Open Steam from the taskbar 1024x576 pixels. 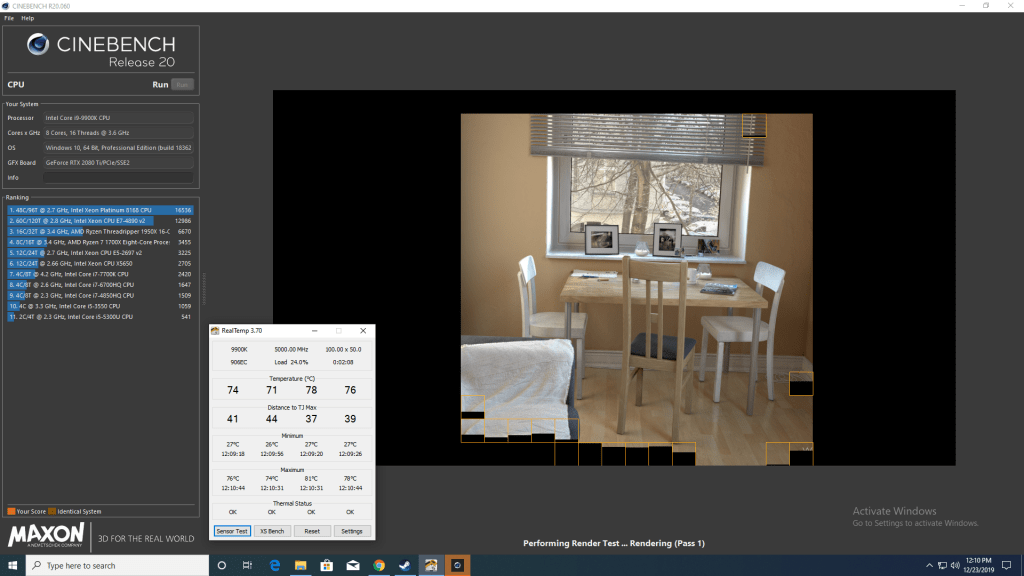coord(405,566)
